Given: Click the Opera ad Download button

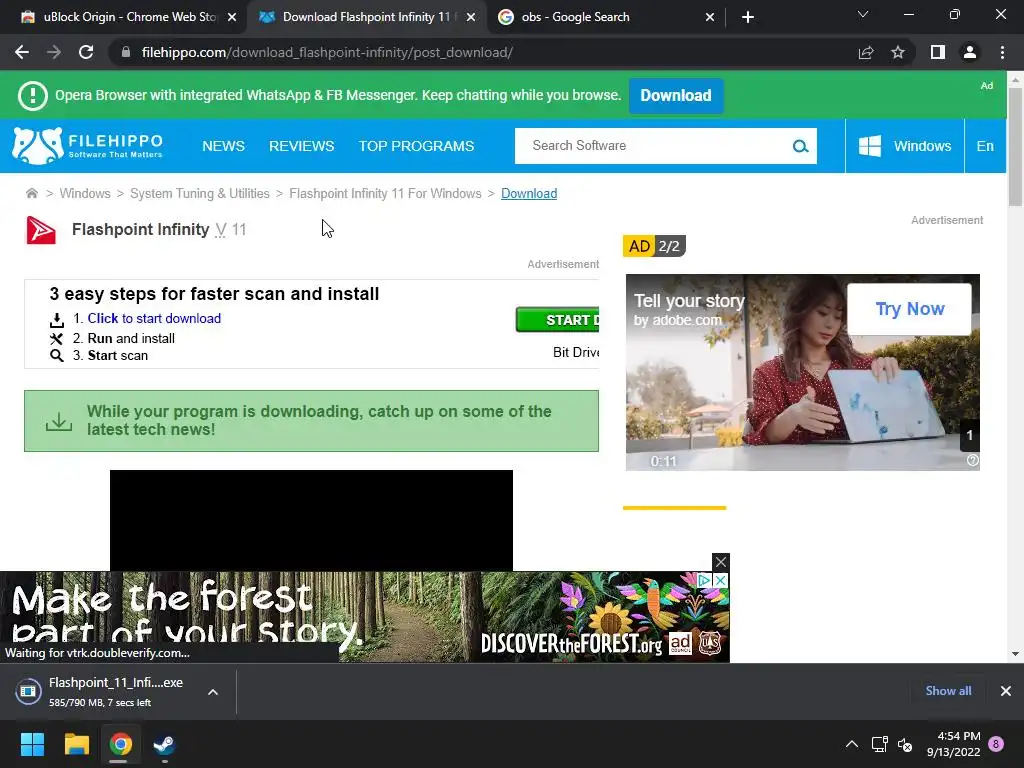Looking at the screenshot, I should [x=676, y=95].
